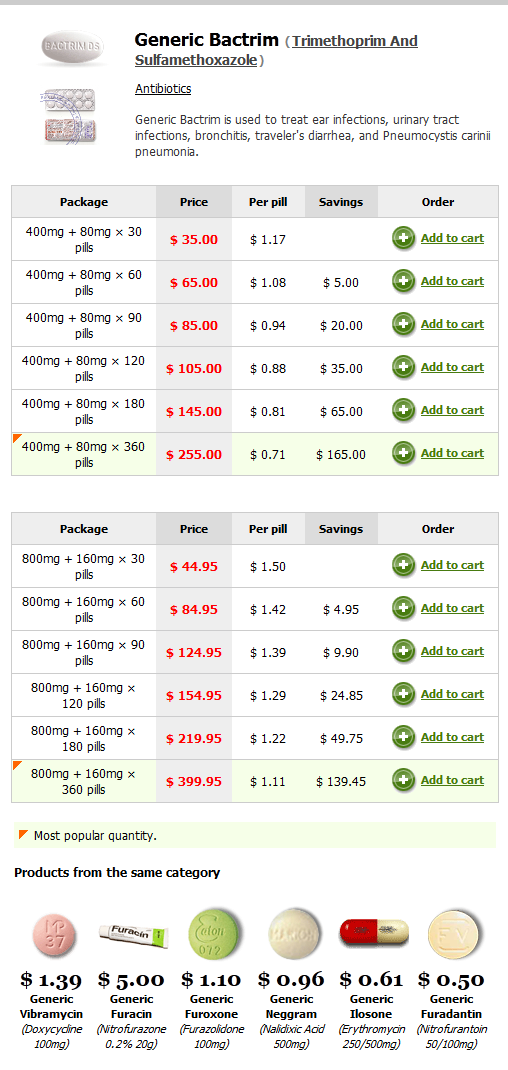Click the $ 0.71 per pill cell
The width and height of the screenshot is (508, 1070).
pos(268,454)
